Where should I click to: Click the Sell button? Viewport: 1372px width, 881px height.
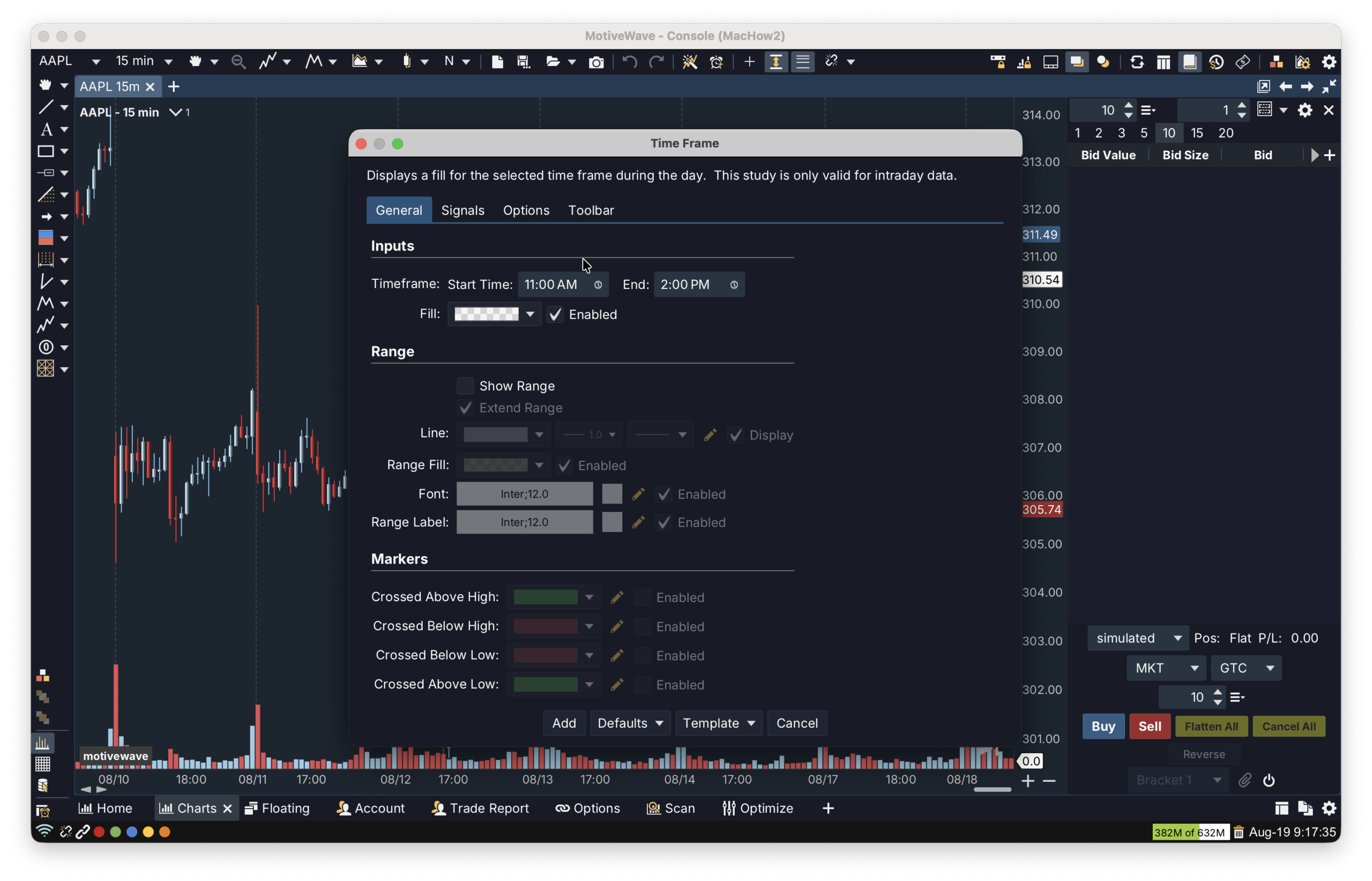1150,727
